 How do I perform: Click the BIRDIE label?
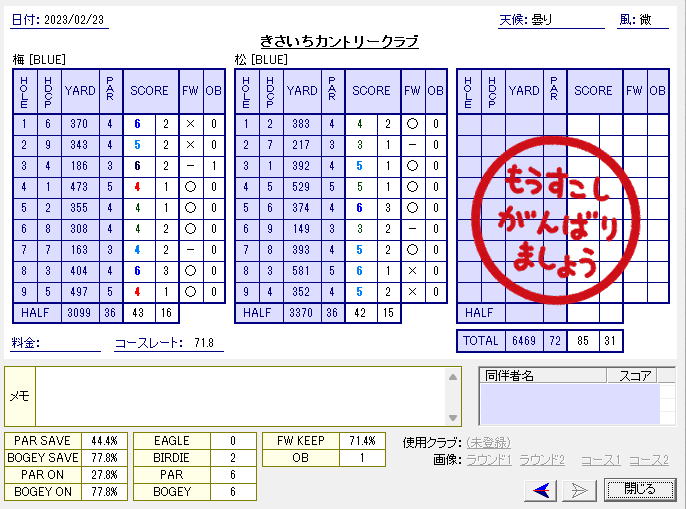coord(172,458)
